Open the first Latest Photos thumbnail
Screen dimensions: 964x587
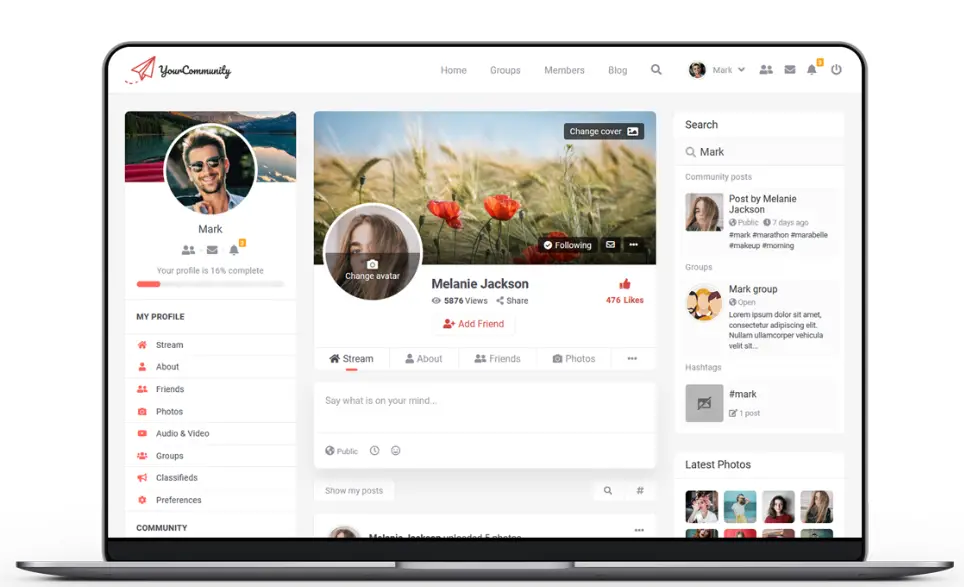tap(701, 506)
